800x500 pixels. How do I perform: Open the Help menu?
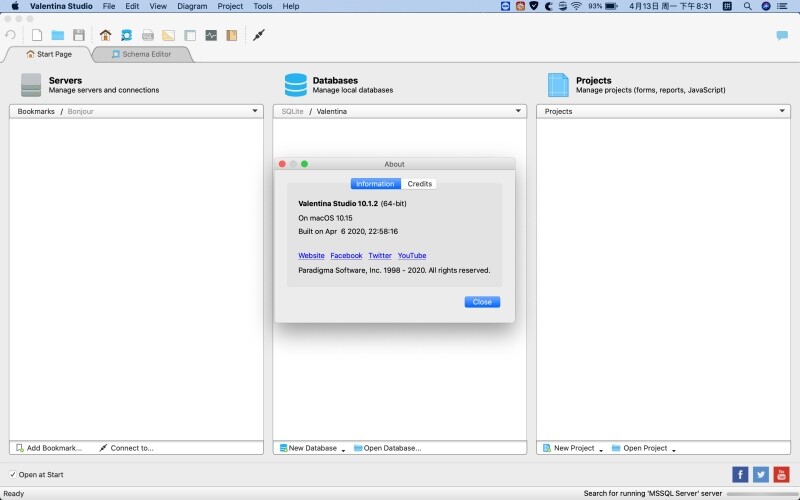coord(291,6)
